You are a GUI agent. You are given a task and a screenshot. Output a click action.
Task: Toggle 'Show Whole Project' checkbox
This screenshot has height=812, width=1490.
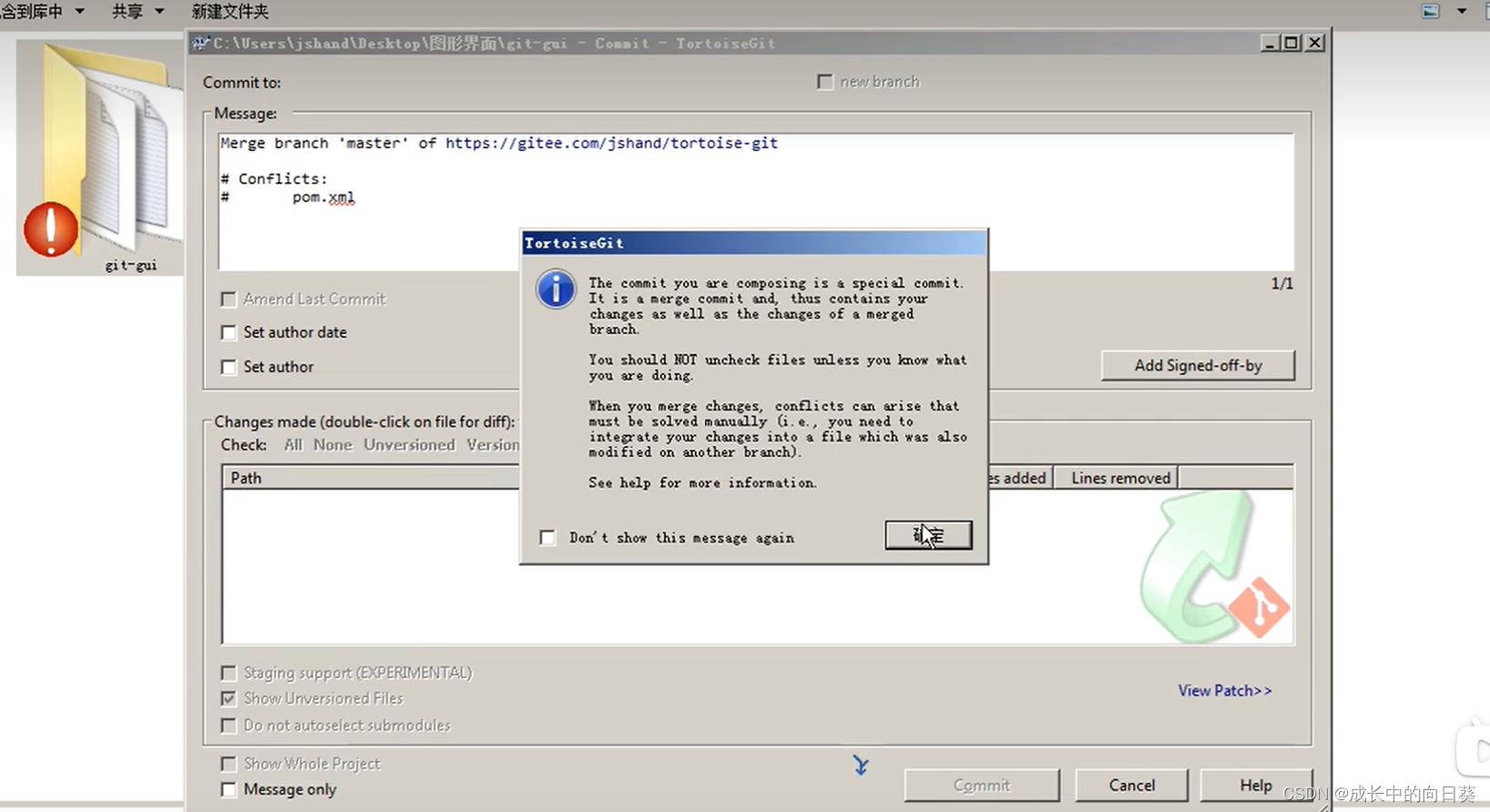[x=229, y=764]
